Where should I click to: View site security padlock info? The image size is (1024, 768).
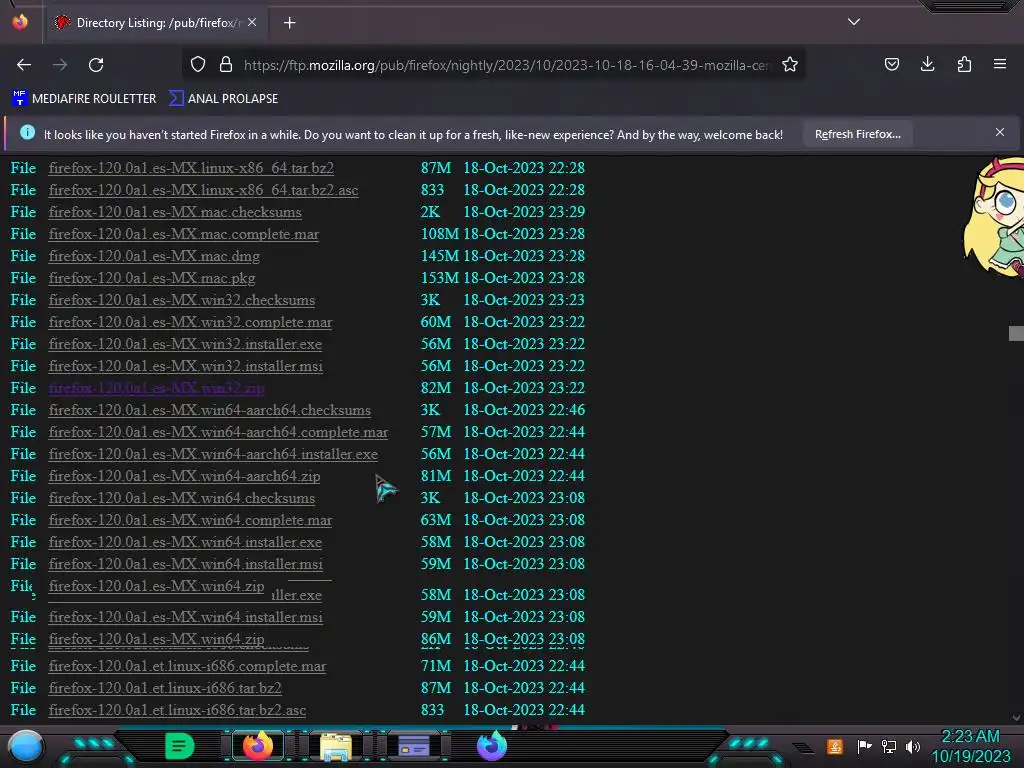coord(226,65)
